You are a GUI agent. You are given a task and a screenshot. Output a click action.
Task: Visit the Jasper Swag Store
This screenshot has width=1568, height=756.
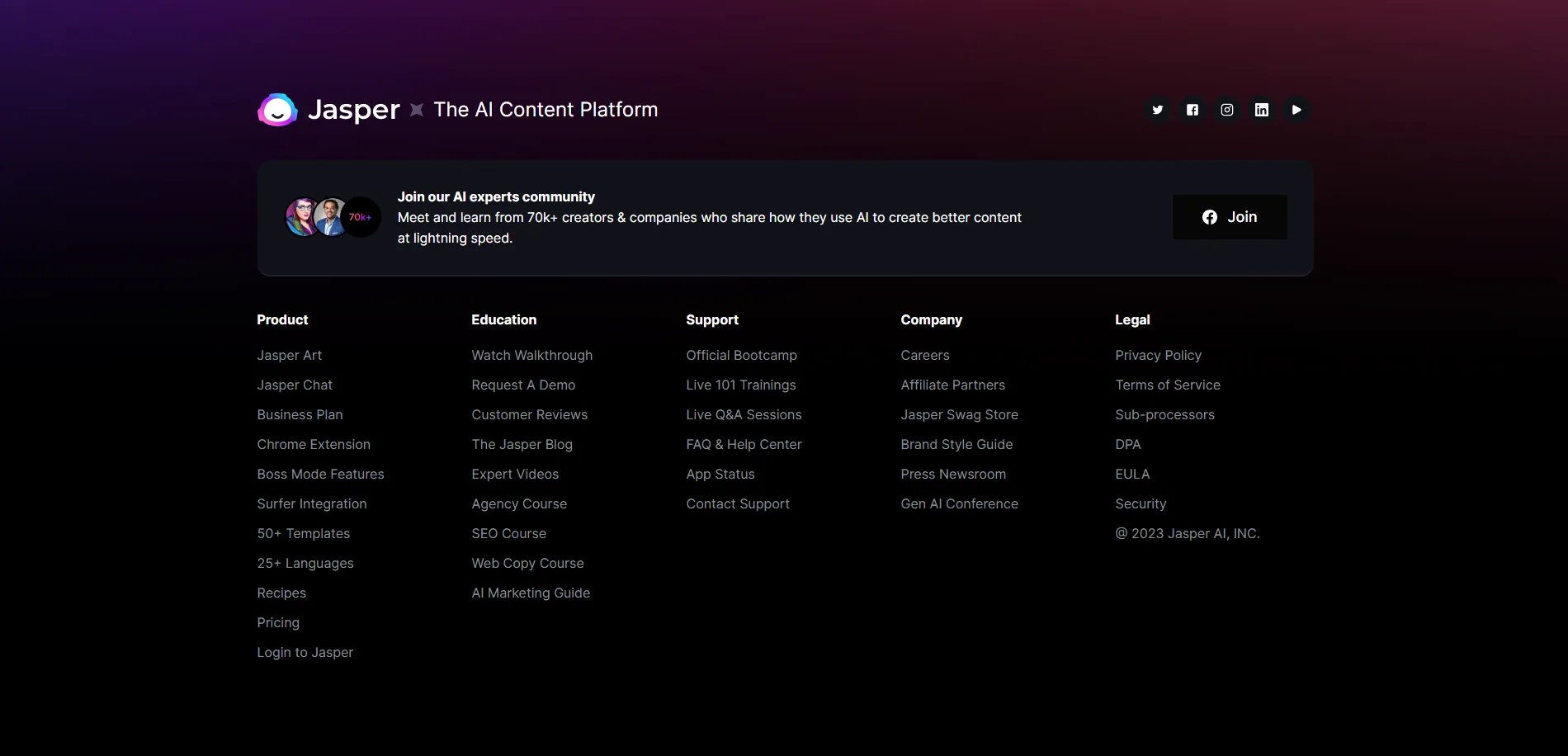click(x=960, y=414)
